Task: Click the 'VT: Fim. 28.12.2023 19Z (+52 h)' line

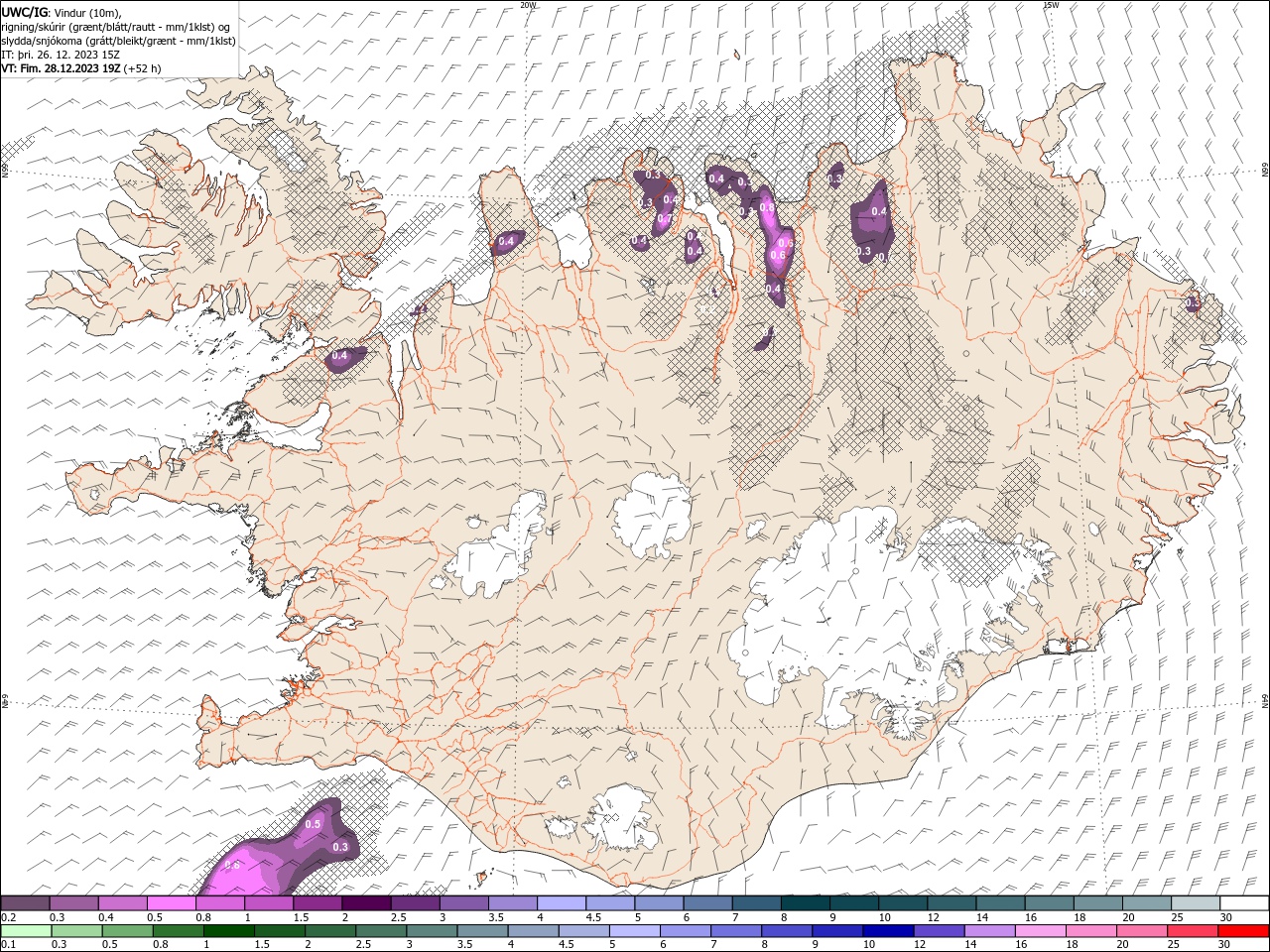Action: coord(81,68)
